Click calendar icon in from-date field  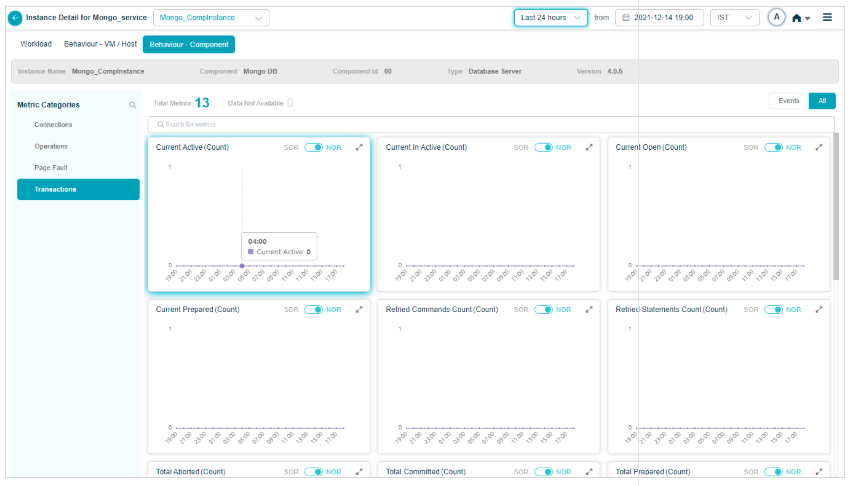625,18
